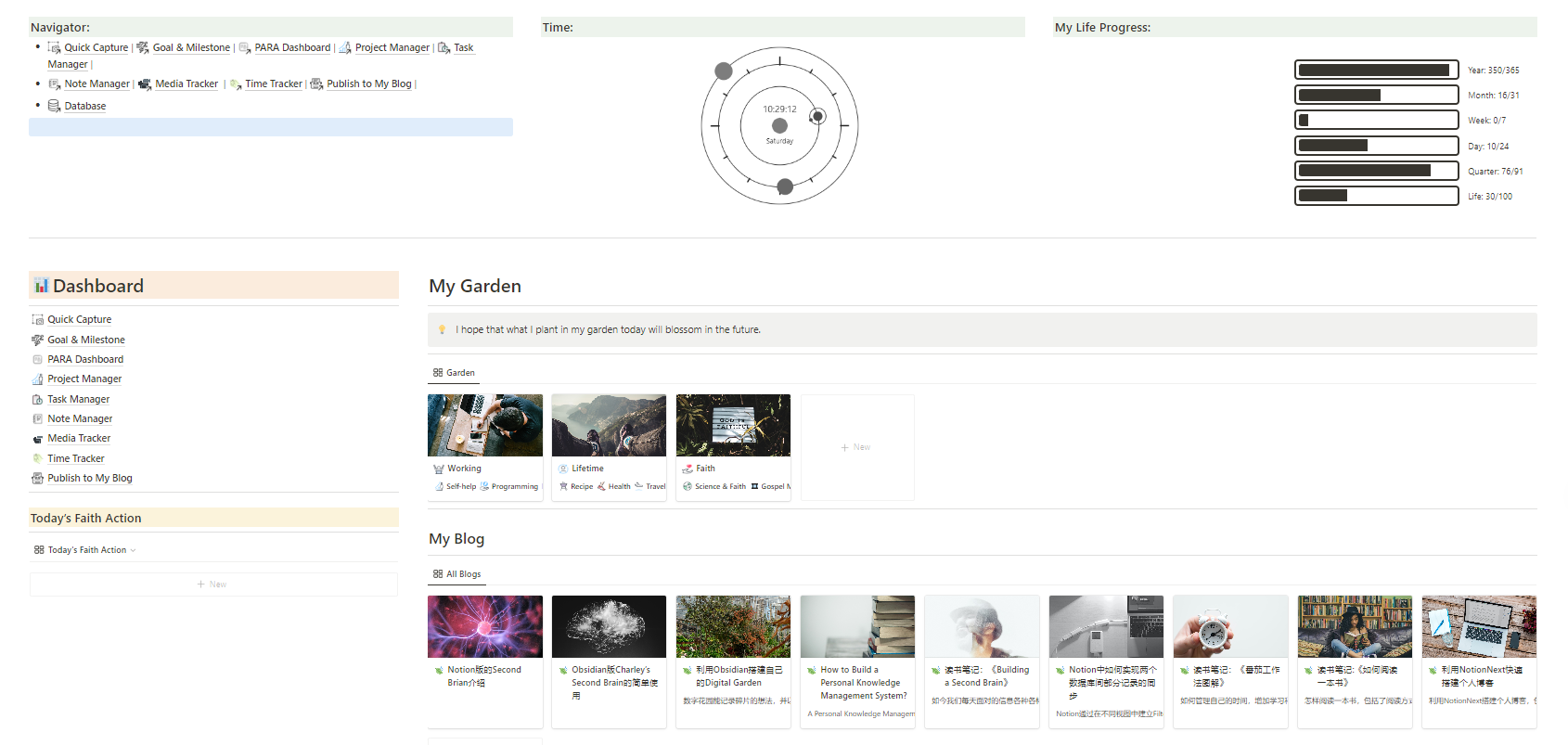
Task: Click the Publish to My Blog printer icon in Dashboard
Action: click(x=38, y=479)
